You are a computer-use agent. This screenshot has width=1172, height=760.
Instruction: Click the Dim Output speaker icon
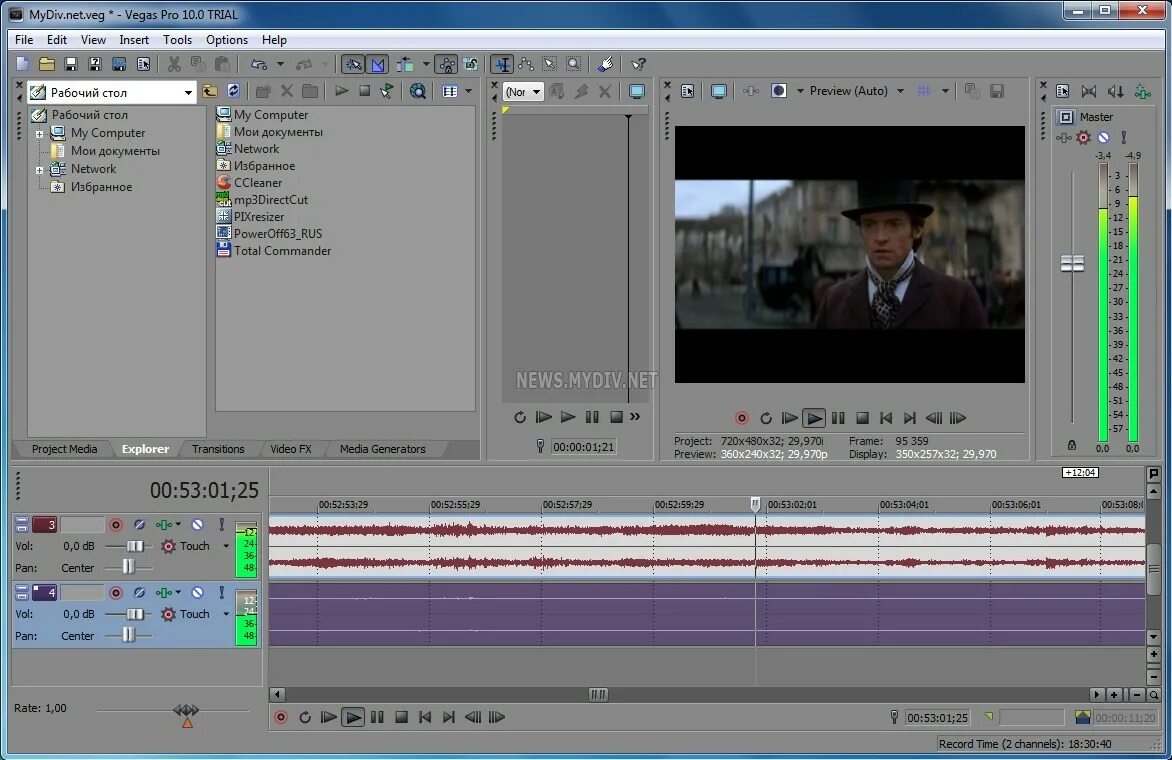tap(1115, 91)
